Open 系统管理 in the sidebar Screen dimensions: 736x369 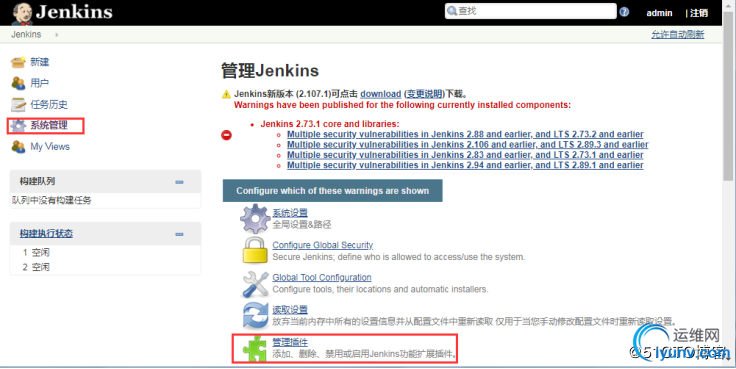point(49,125)
